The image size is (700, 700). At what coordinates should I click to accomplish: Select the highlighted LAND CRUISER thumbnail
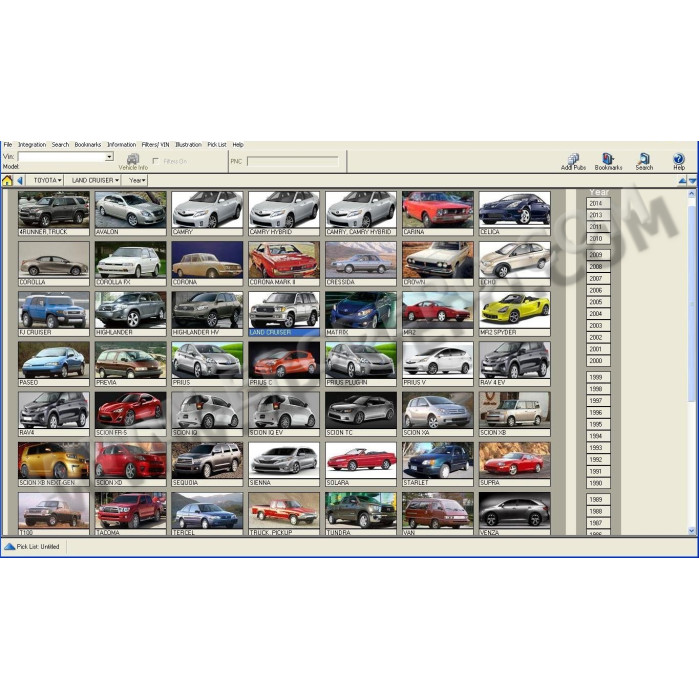click(284, 314)
